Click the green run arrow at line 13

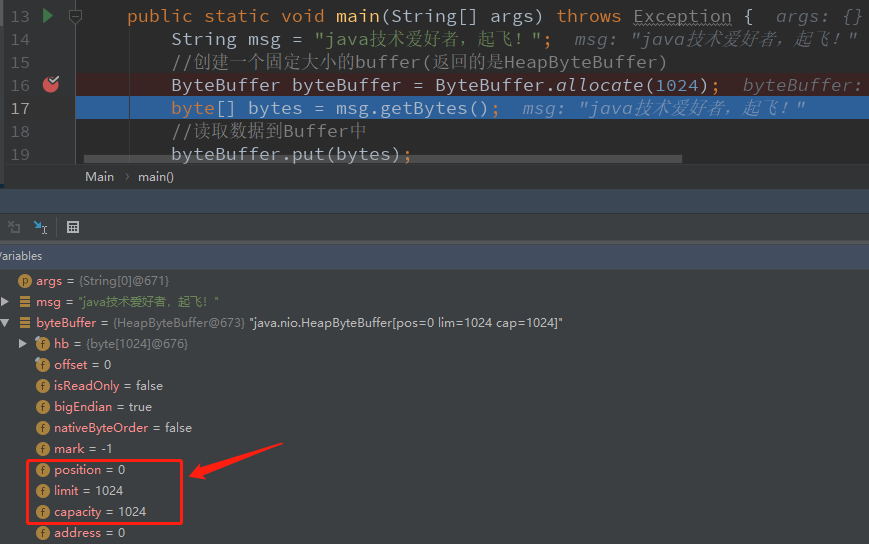(48, 16)
